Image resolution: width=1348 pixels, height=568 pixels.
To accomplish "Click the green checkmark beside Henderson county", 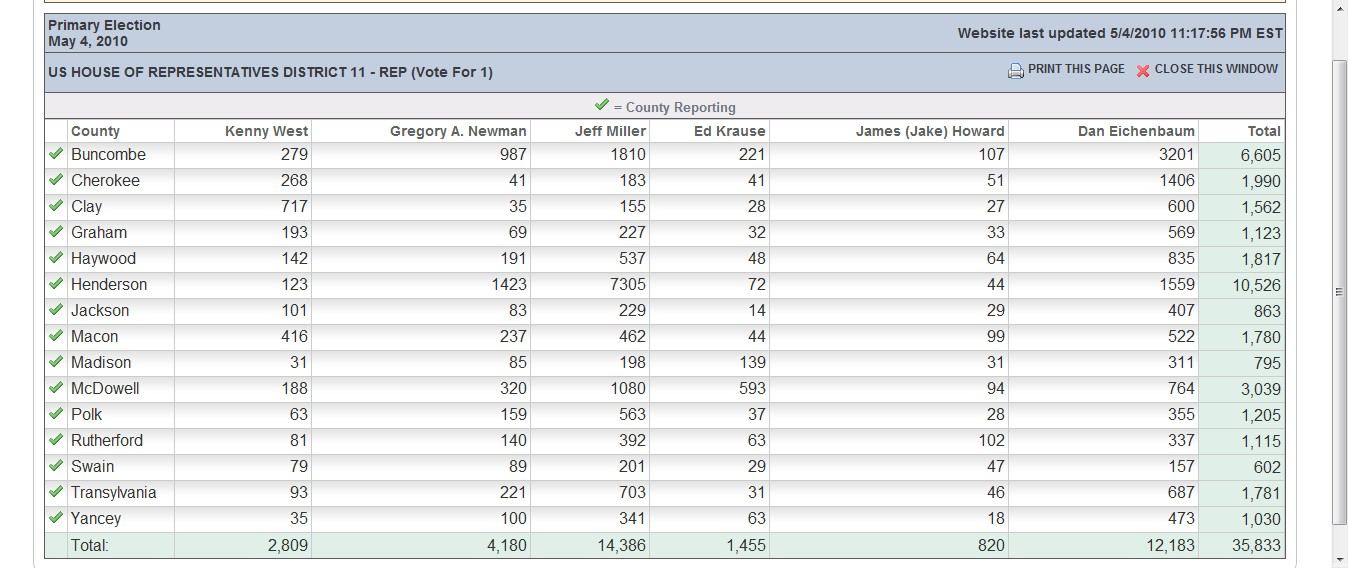I will [x=56, y=284].
